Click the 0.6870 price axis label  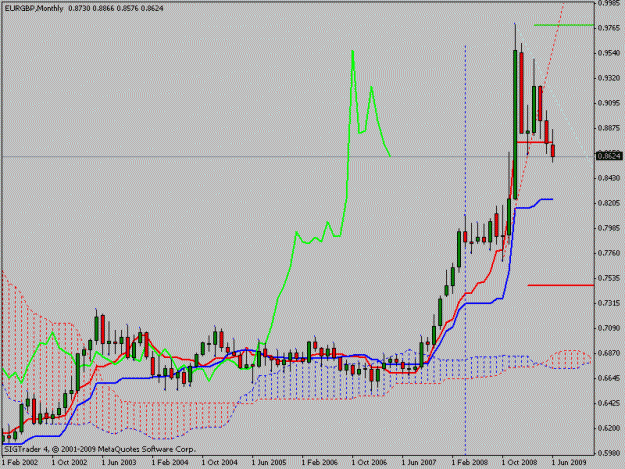609,353
